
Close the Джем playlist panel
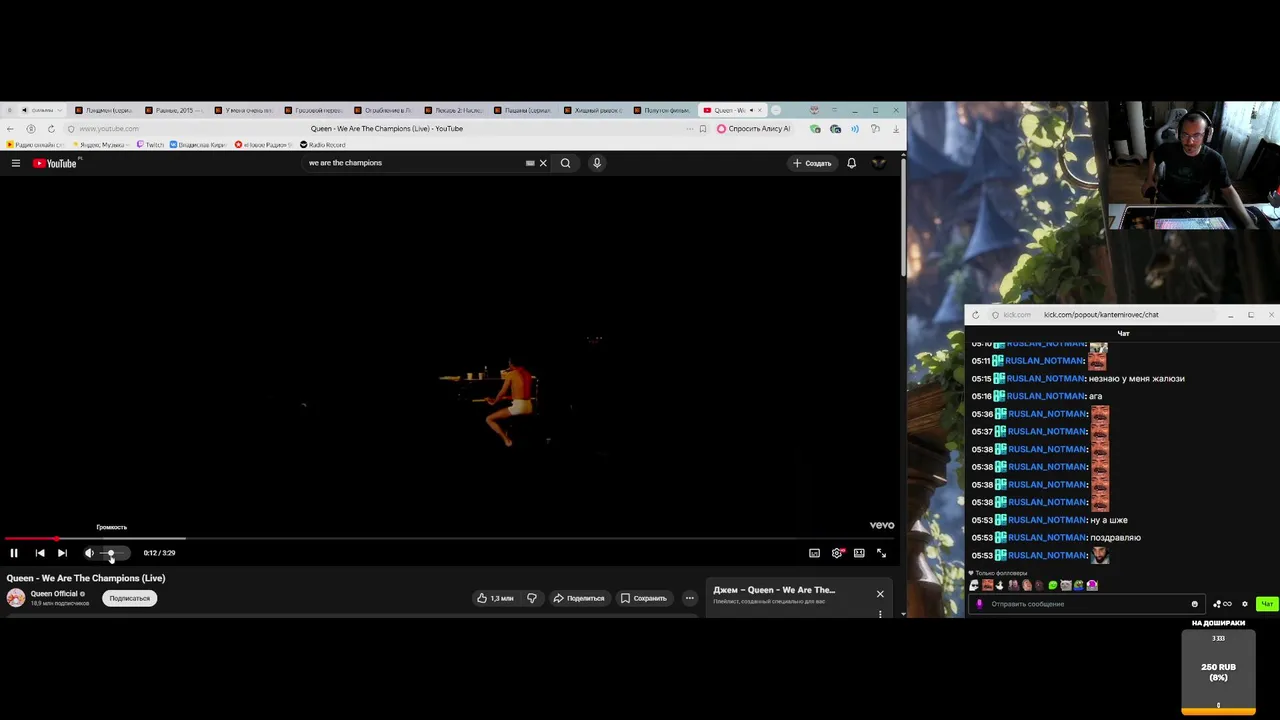(880, 594)
